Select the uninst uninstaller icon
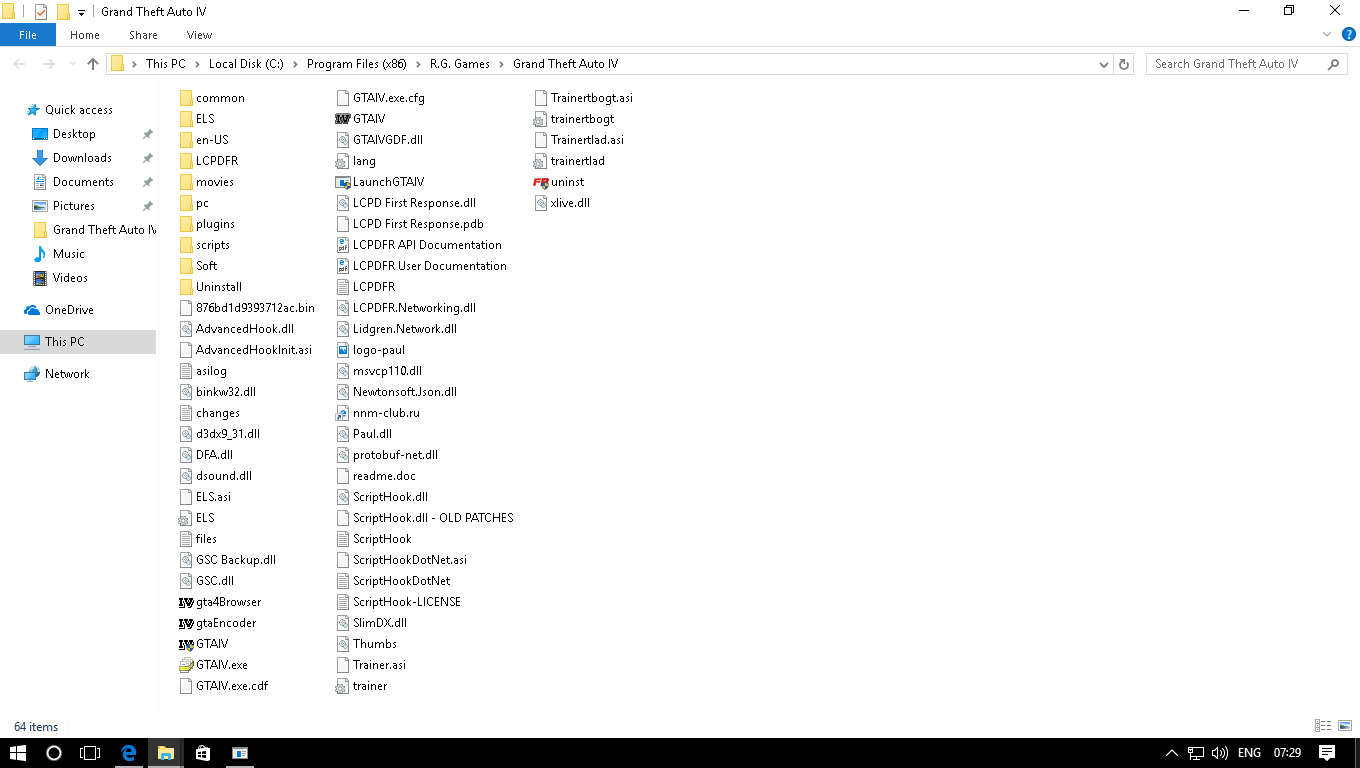Image resolution: width=1360 pixels, height=768 pixels. (541, 182)
